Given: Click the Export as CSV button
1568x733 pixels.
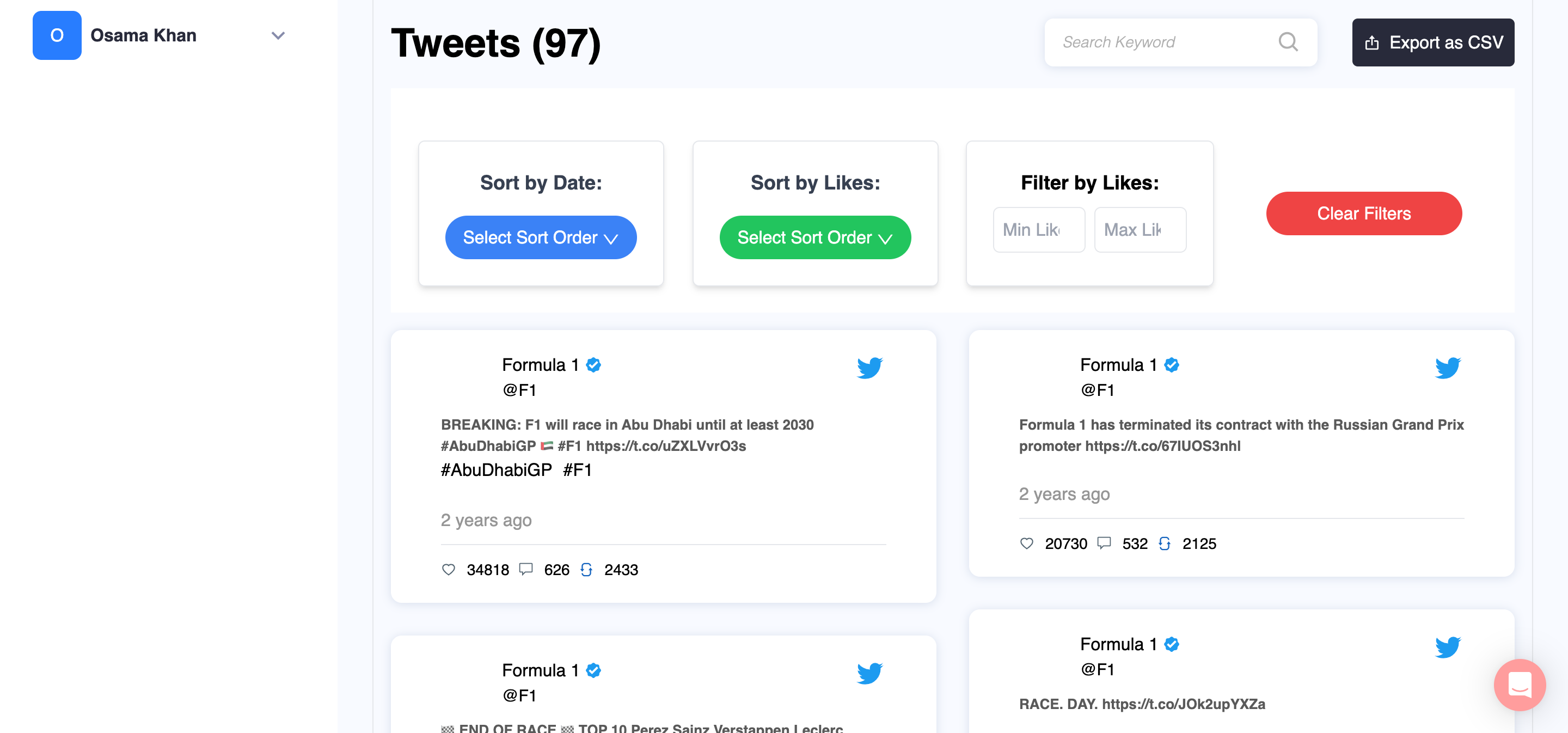Looking at the screenshot, I should click(1433, 42).
